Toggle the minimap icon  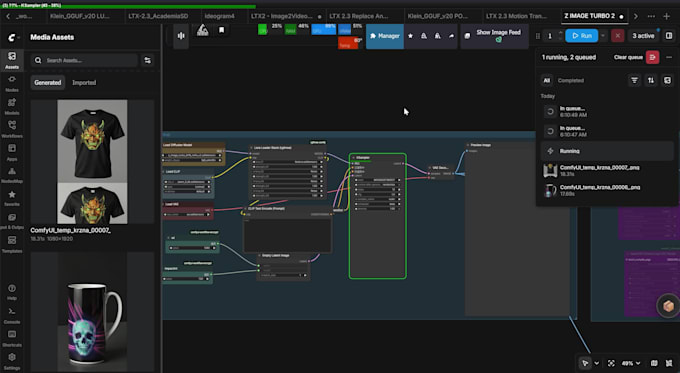[654, 363]
